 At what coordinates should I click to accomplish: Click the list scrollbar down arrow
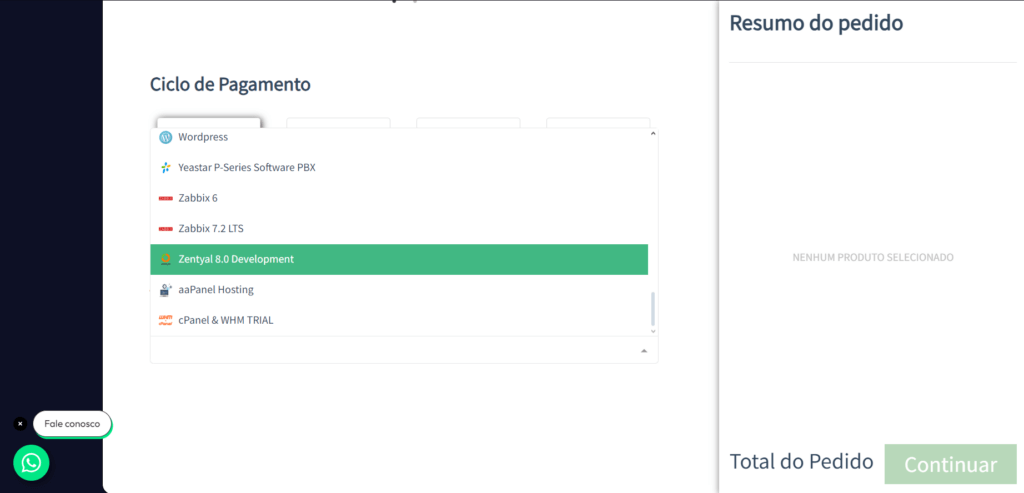[652, 331]
